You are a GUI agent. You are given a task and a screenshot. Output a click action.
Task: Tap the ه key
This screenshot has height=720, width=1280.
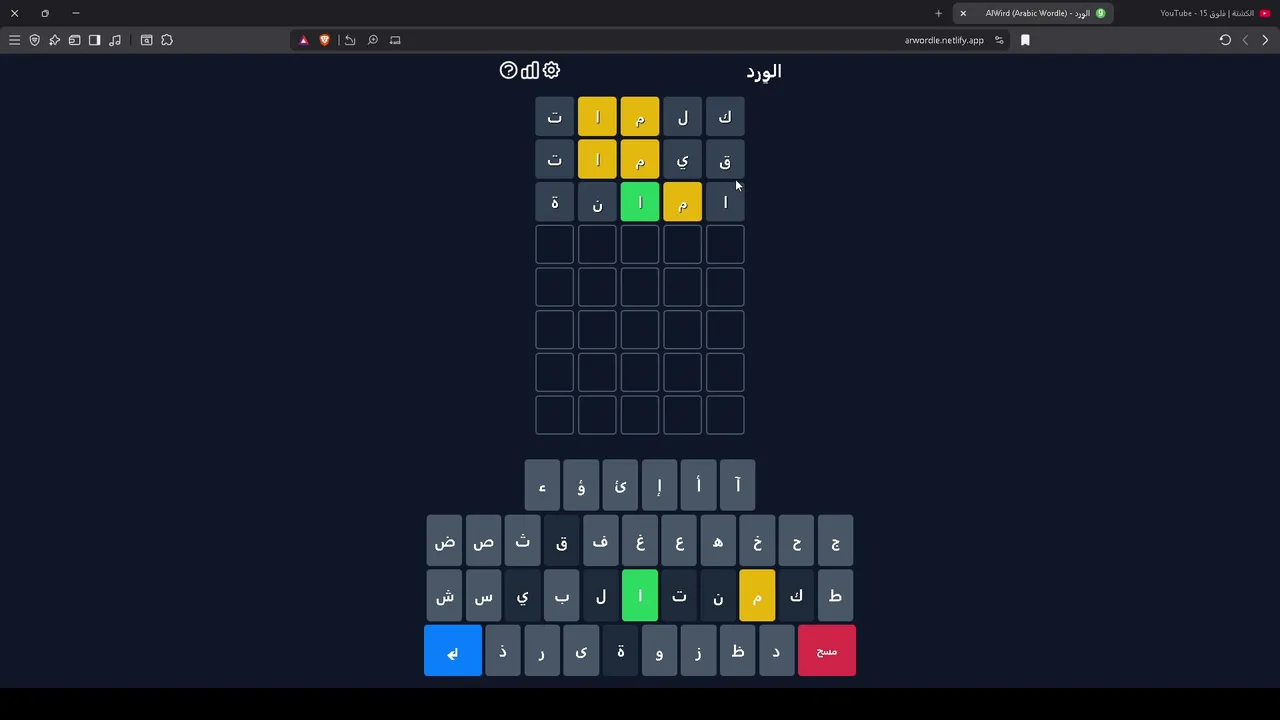(x=718, y=541)
